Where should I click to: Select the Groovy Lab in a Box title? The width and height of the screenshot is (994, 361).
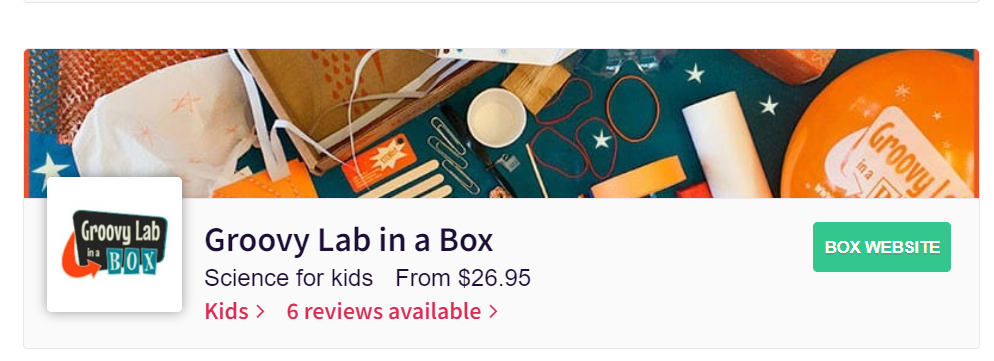tap(349, 240)
